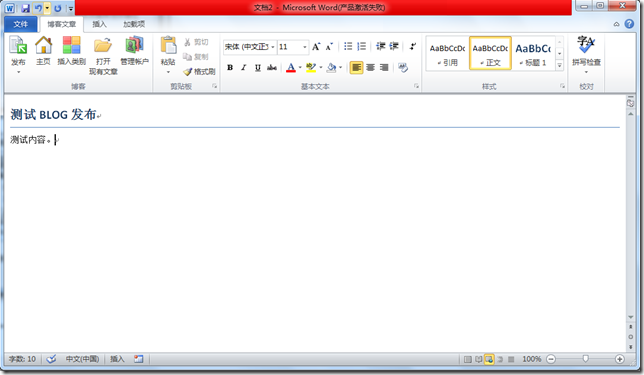Open the File (文件) tab

(21, 24)
